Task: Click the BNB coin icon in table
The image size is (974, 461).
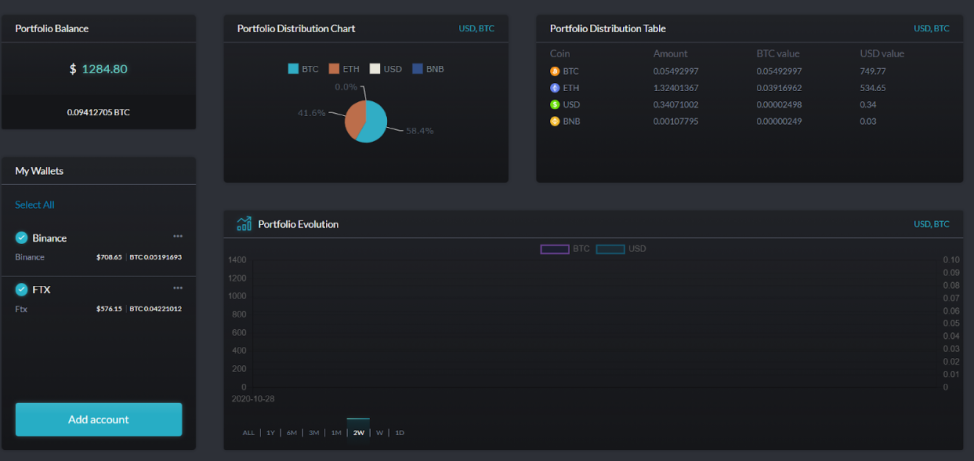Action: point(555,121)
